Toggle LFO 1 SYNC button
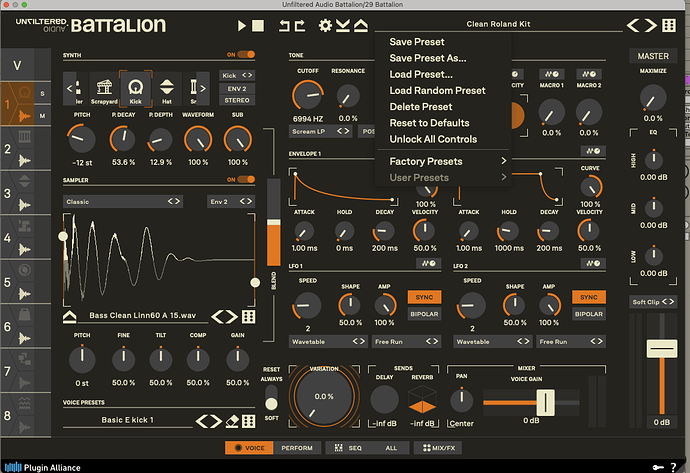690x473 pixels. [x=424, y=297]
